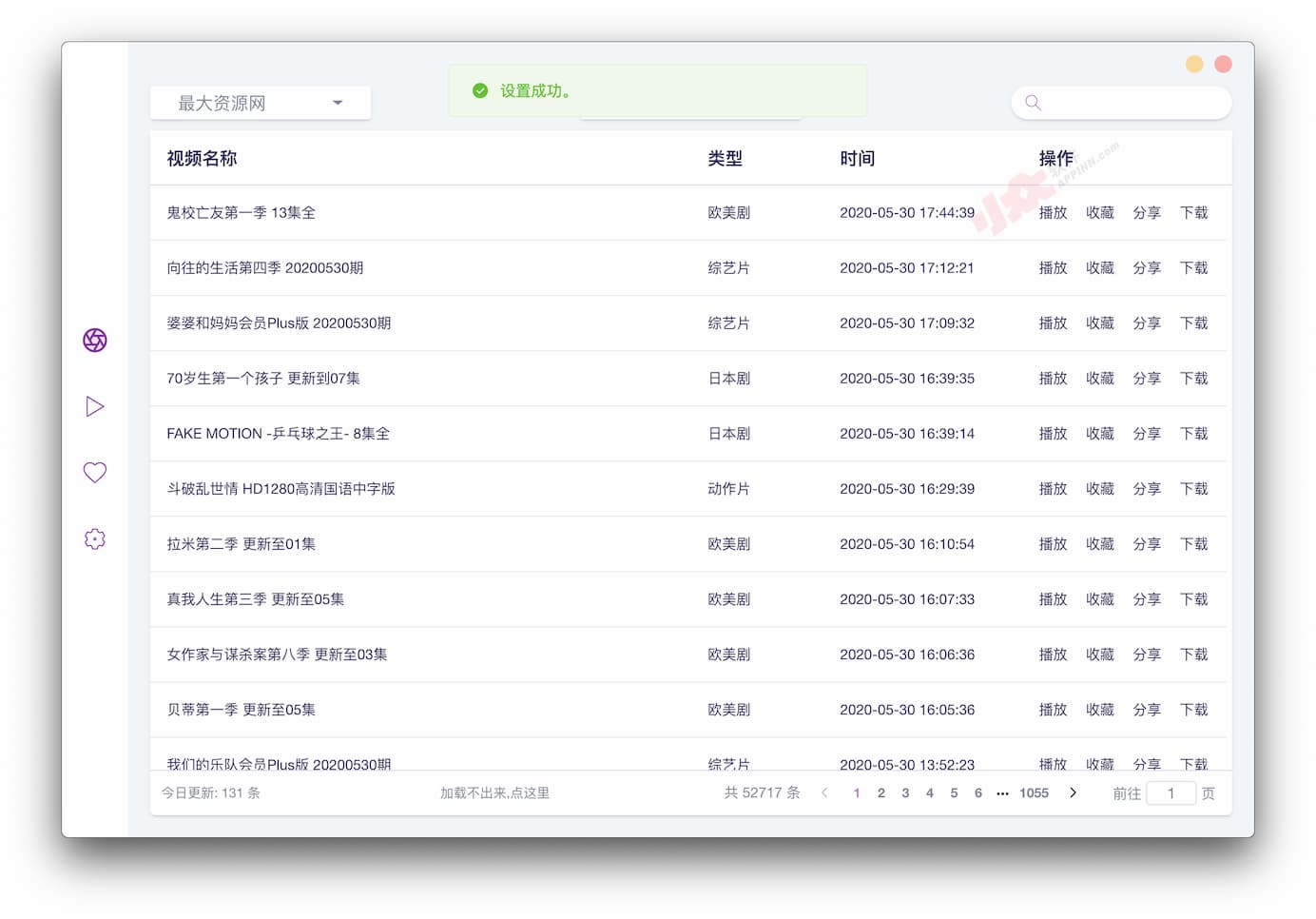Screen dimensions: 1316x919
Task: Open the player via play triangle icon
Action: tap(95, 406)
